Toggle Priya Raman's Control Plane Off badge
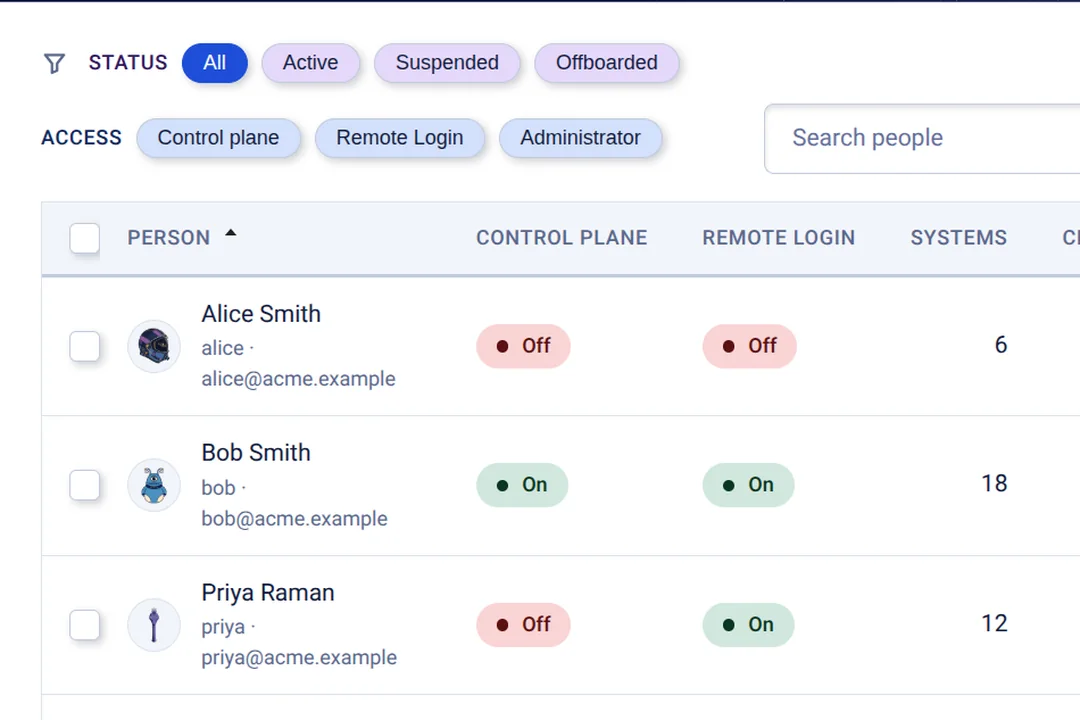 (523, 625)
